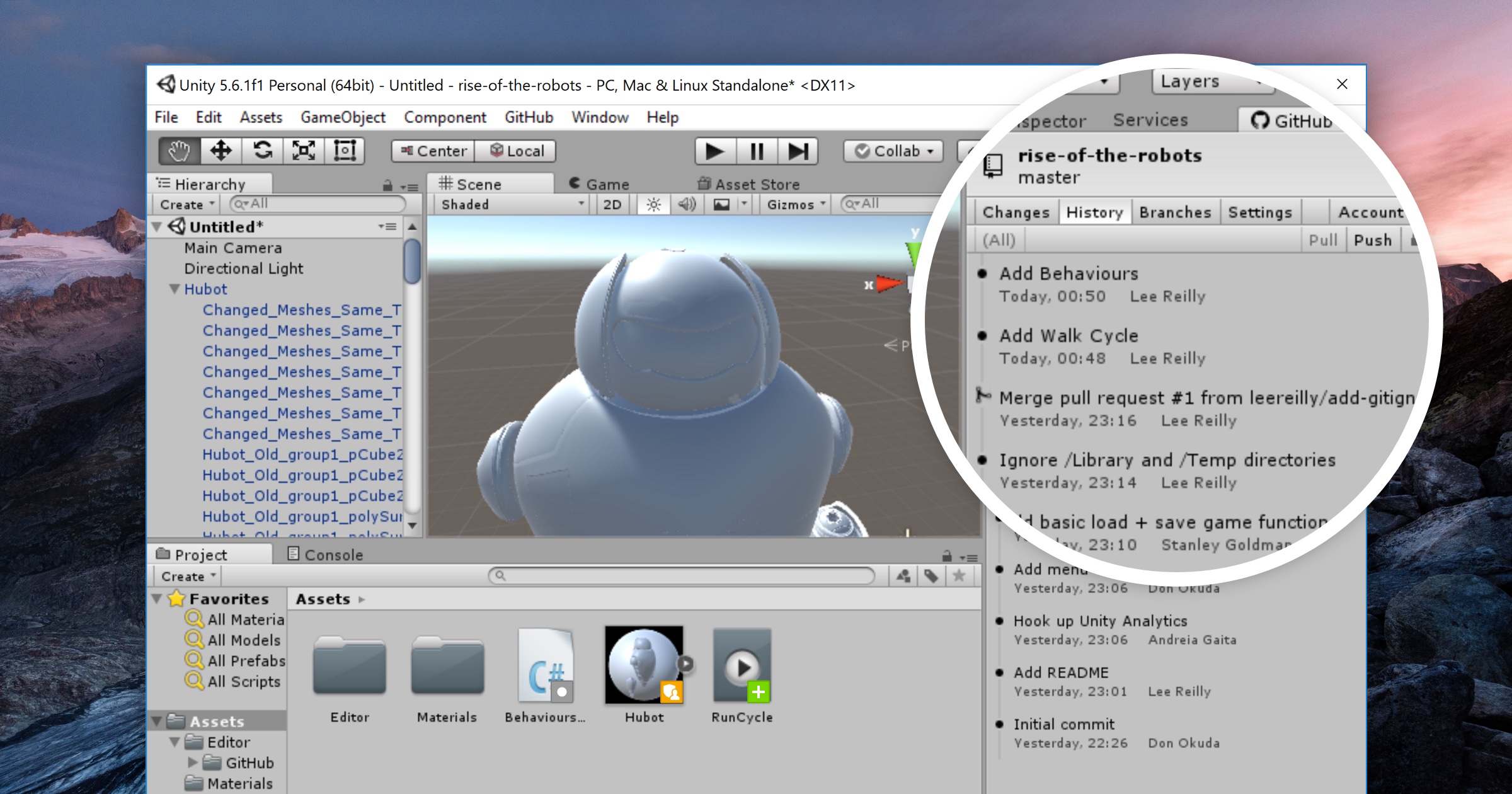This screenshot has height=794, width=1512.
Task: Open the GitHub menu
Action: click(x=529, y=117)
